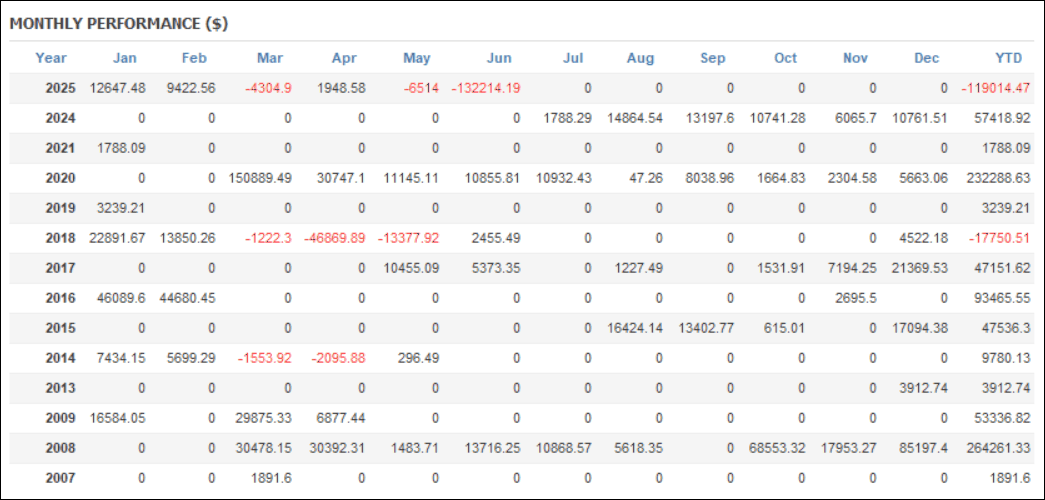The height and width of the screenshot is (500, 1045).
Task: Click the Year column header
Action: (x=51, y=58)
